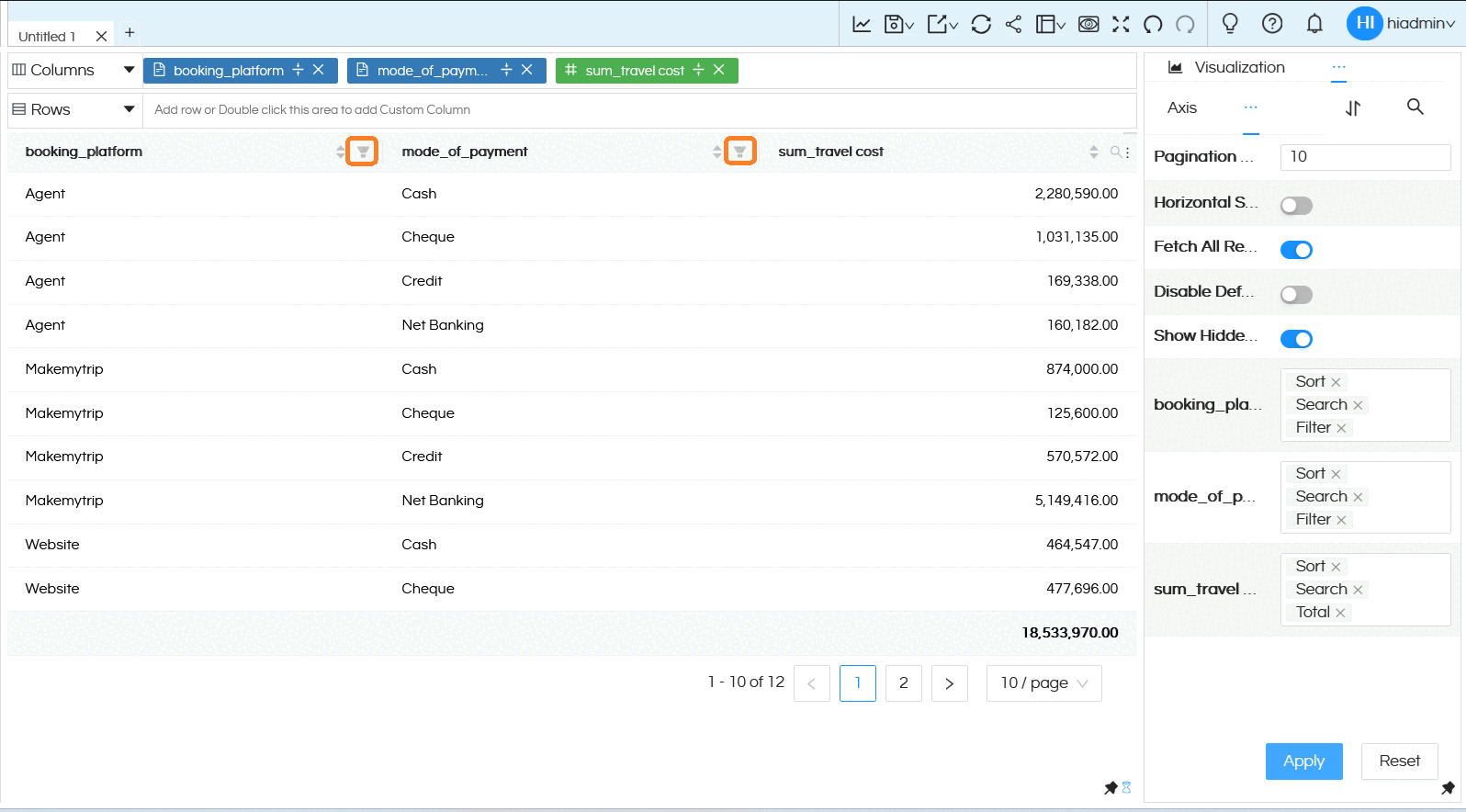Click the pin icon in properties panel
This screenshot has width=1466, height=812.
pos(1448,788)
